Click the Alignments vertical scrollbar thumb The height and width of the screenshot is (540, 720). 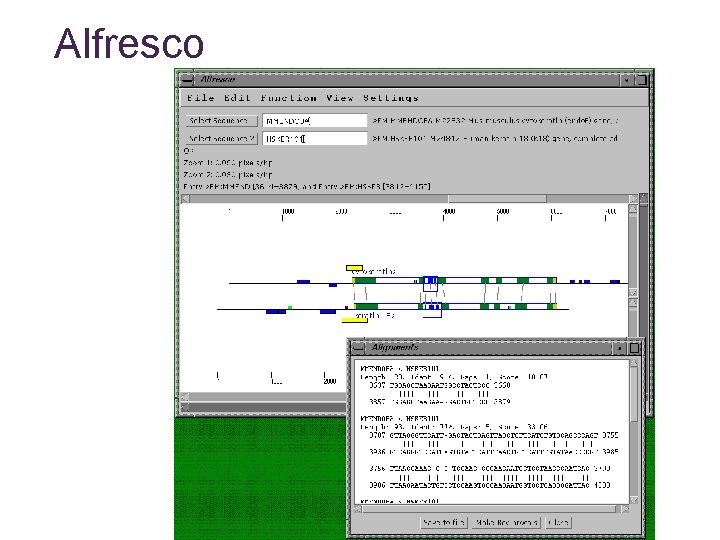pos(634,394)
